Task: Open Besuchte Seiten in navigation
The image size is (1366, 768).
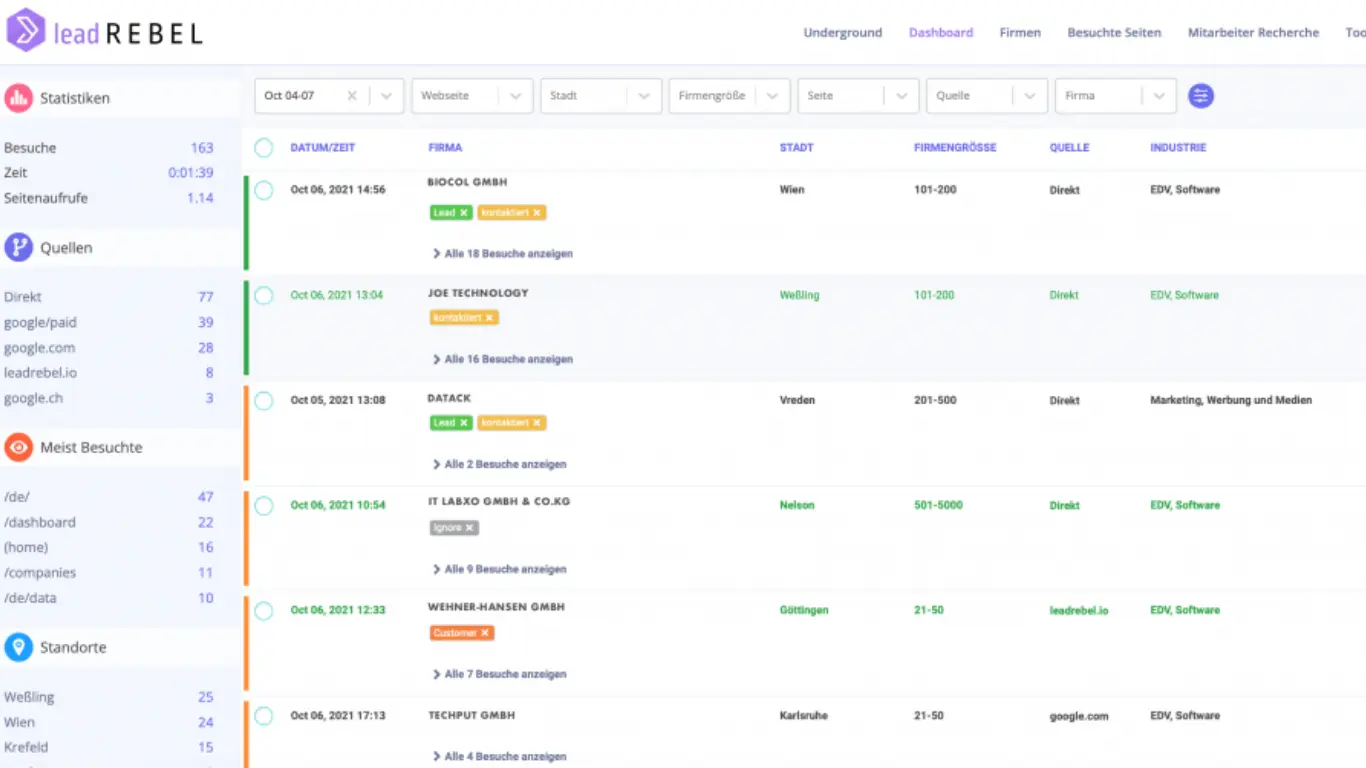Action: point(1114,33)
